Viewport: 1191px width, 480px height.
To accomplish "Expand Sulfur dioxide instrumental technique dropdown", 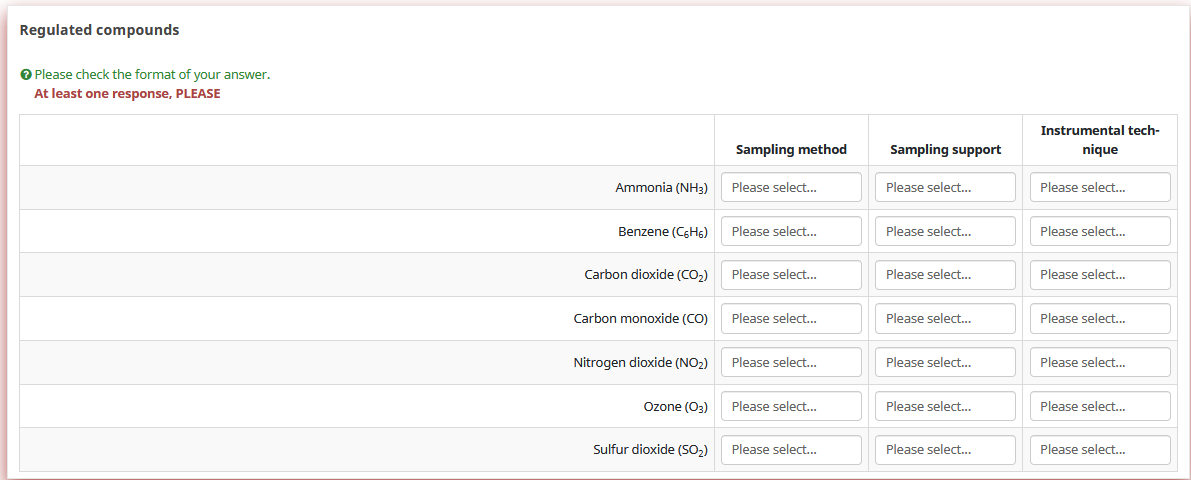I will point(1100,450).
